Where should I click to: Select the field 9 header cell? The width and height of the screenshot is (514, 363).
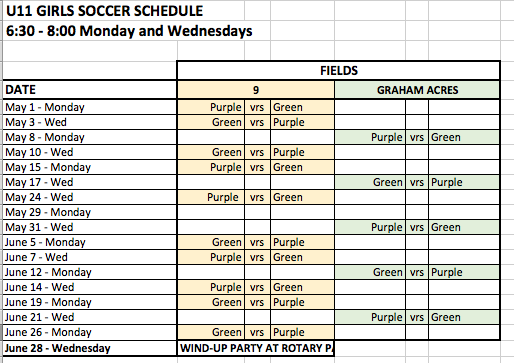pyautogui.click(x=256, y=90)
